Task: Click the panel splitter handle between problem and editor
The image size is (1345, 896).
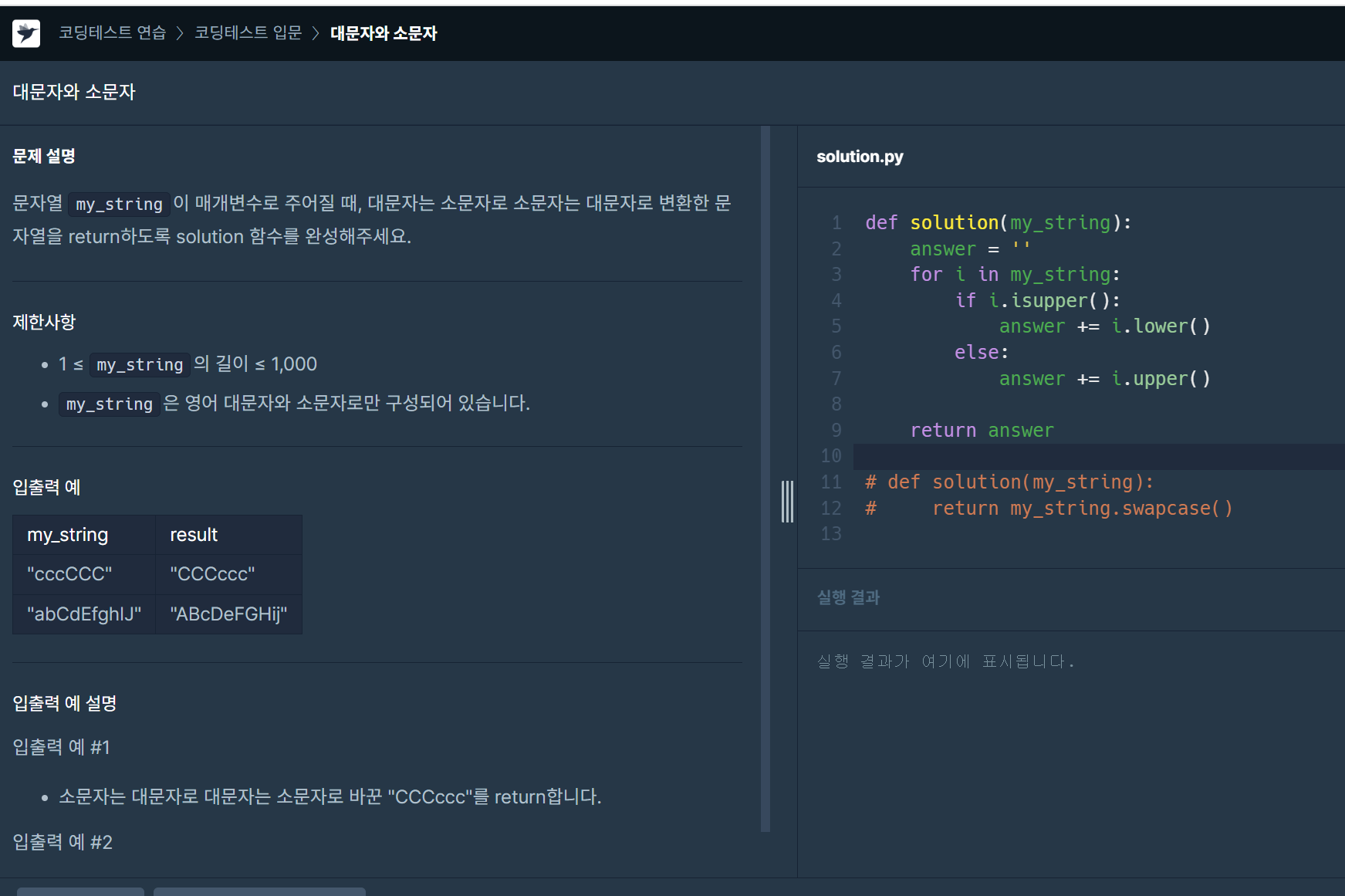Action: (787, 502)
